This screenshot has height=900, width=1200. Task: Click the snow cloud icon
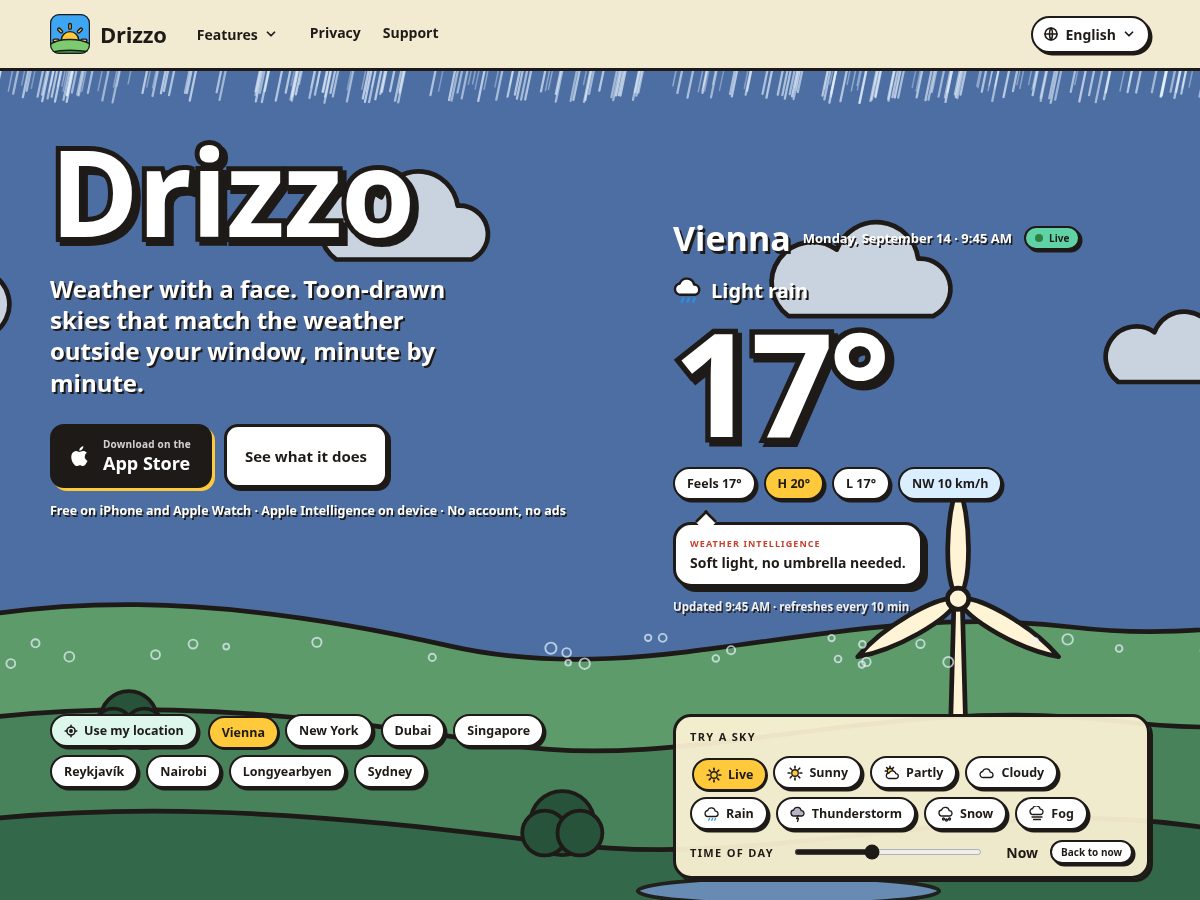(946, 814)
